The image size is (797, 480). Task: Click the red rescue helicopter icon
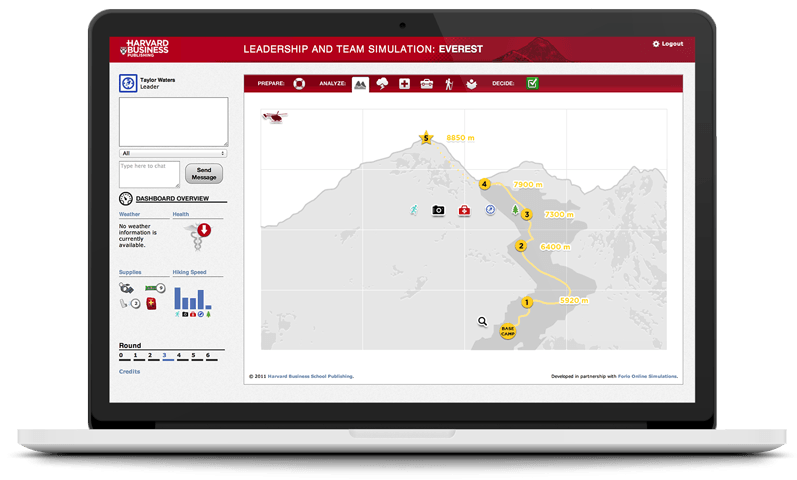275,117
